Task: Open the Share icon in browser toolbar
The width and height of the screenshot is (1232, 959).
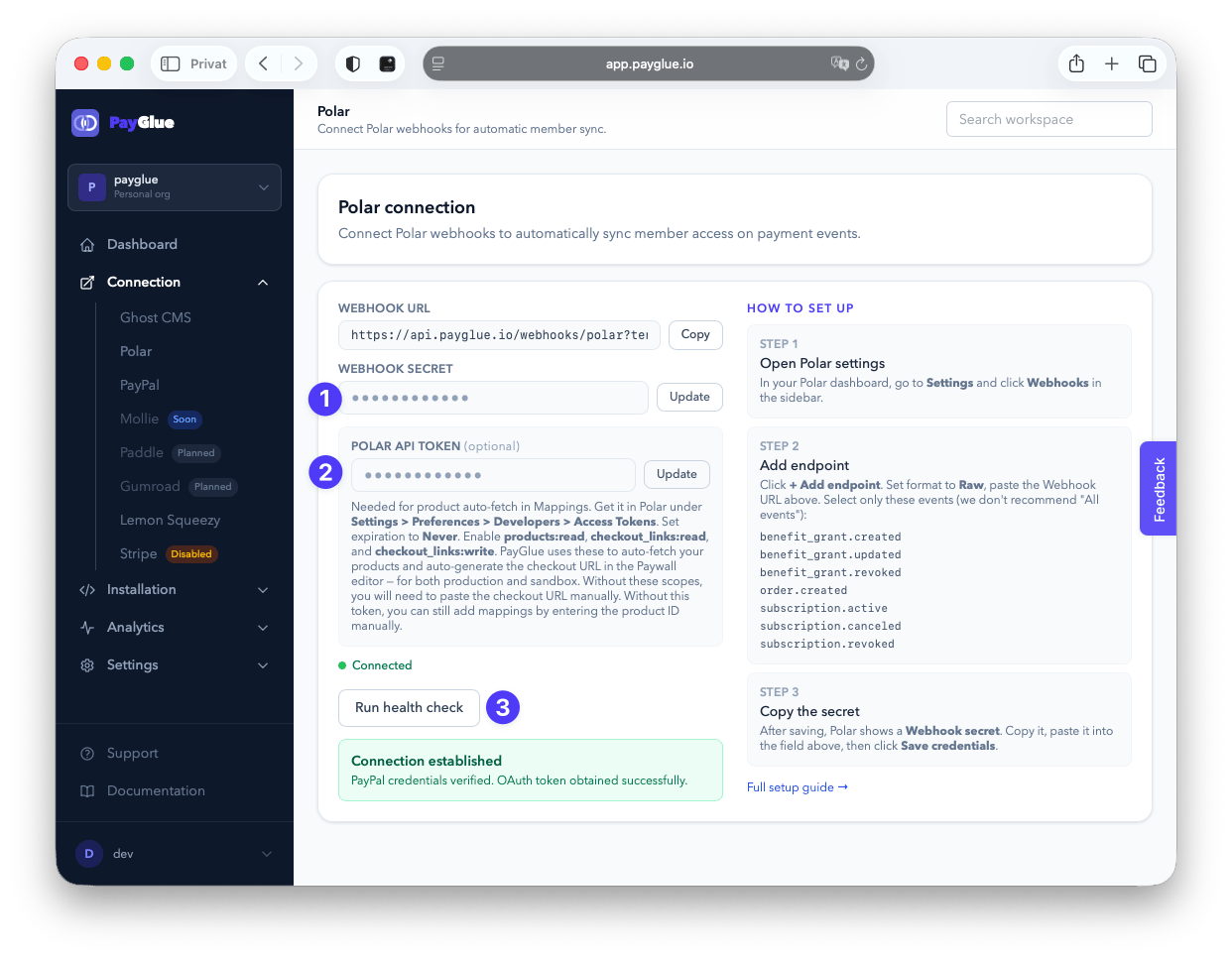Action: 1076,63
